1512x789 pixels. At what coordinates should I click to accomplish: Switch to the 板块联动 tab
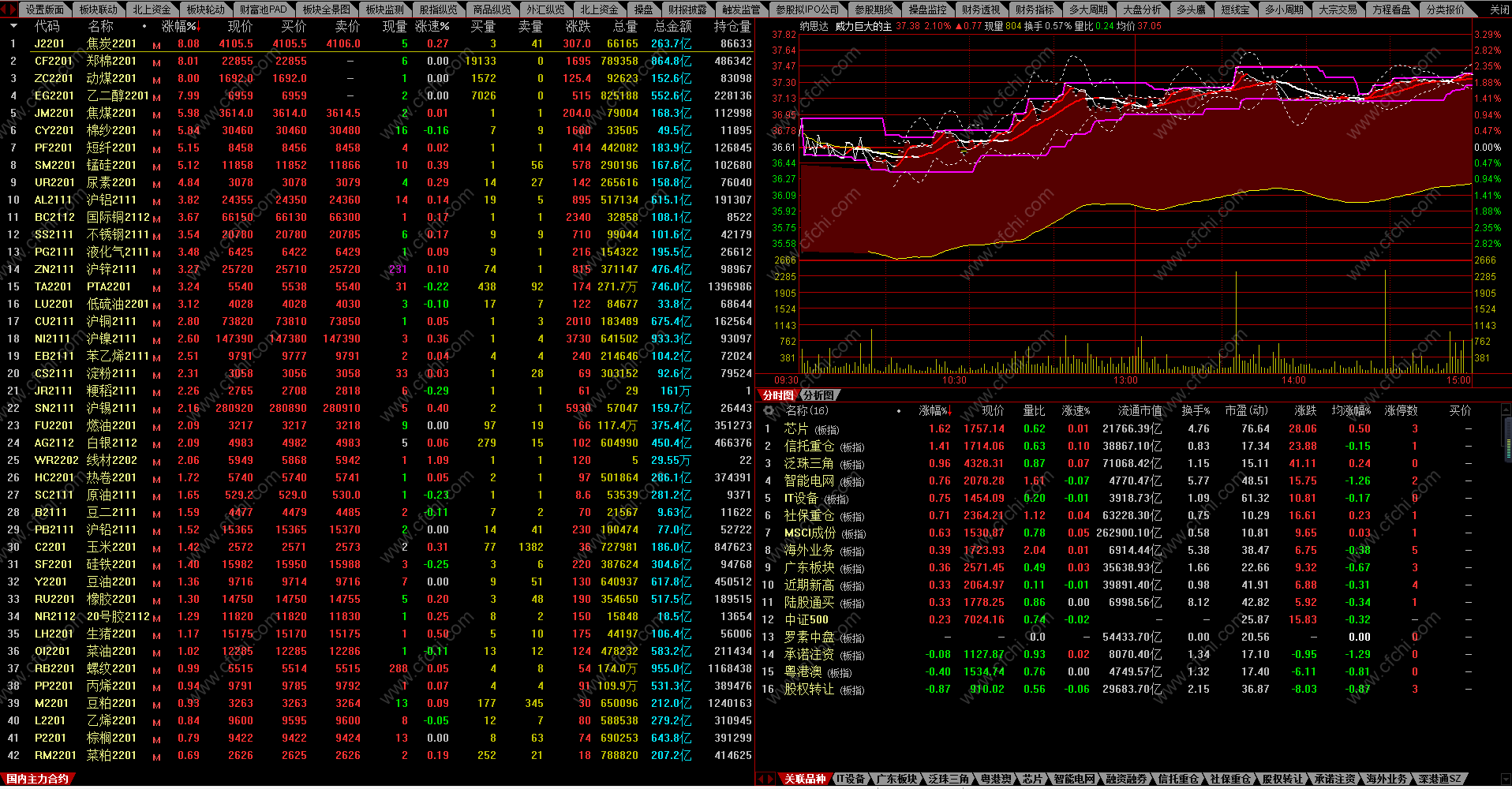click(x=98, y=9)
